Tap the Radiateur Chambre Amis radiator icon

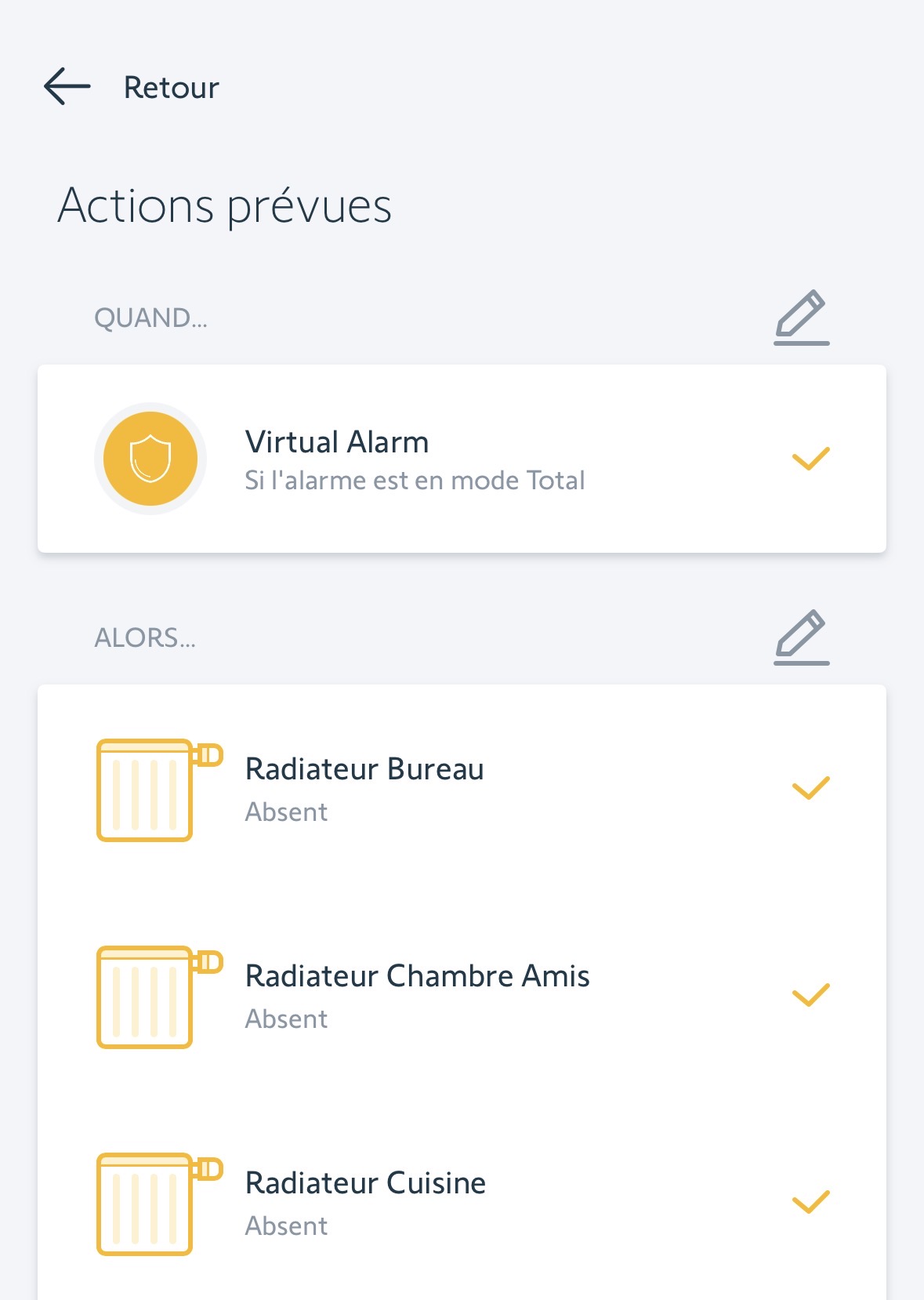pyautogui.click(x=157, y=997)
